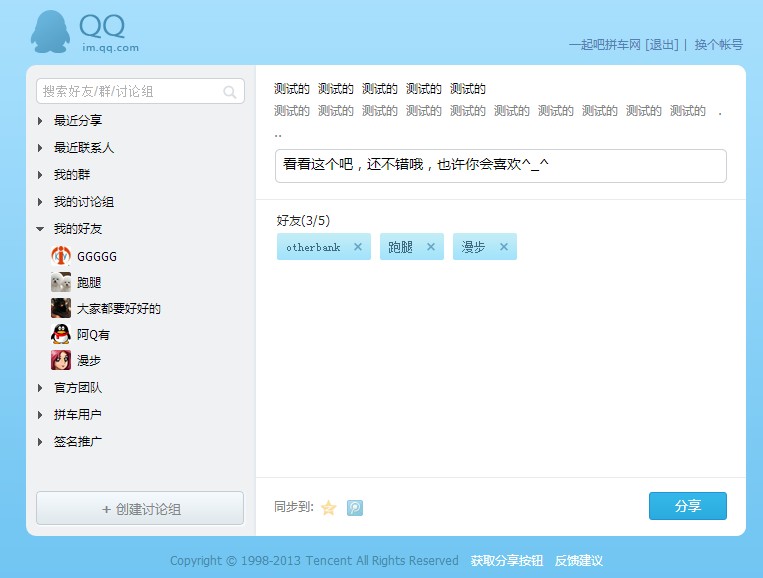Expand 最近分享 group
This screenshot has width=763, height=578.
tap(40, 121)
